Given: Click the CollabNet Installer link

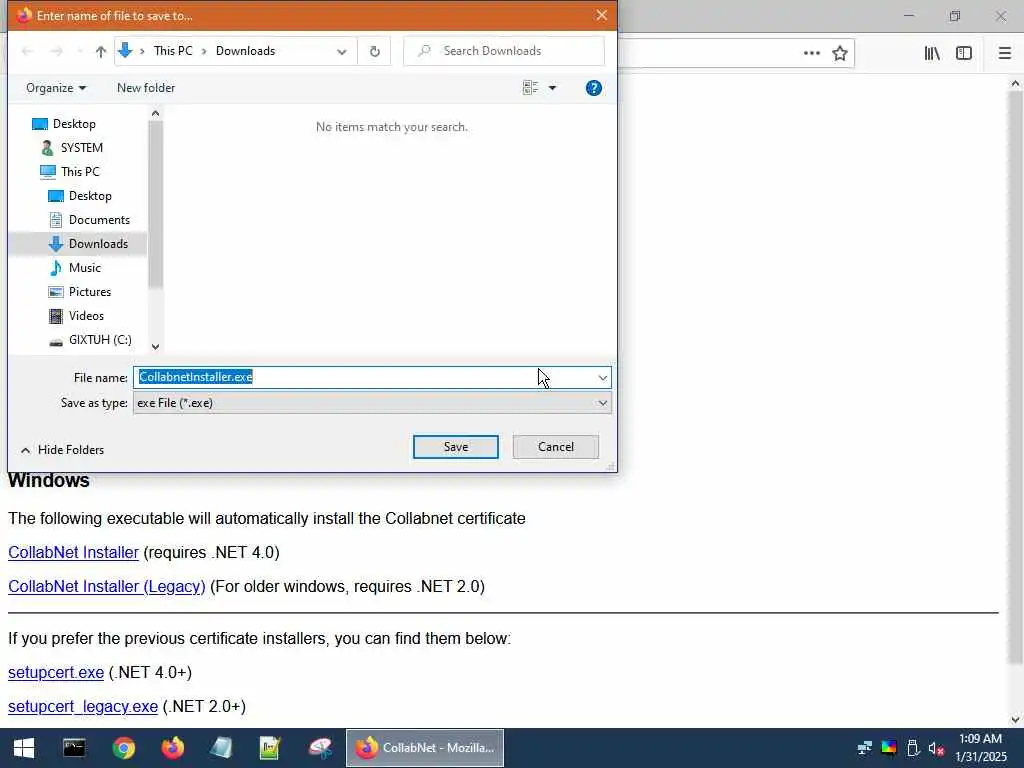Looking at the screenshot, I should tap(73, 552).
